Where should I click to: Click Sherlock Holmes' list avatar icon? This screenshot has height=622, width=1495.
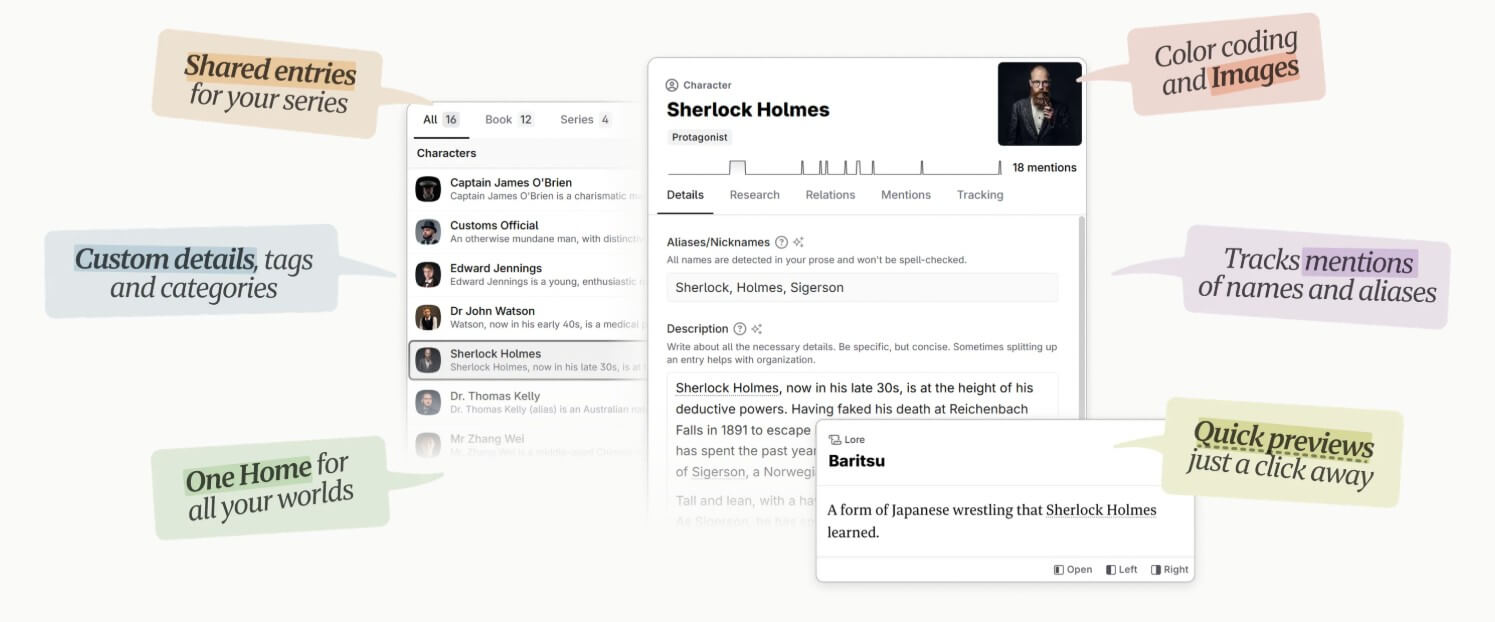(x=428, y=360)
